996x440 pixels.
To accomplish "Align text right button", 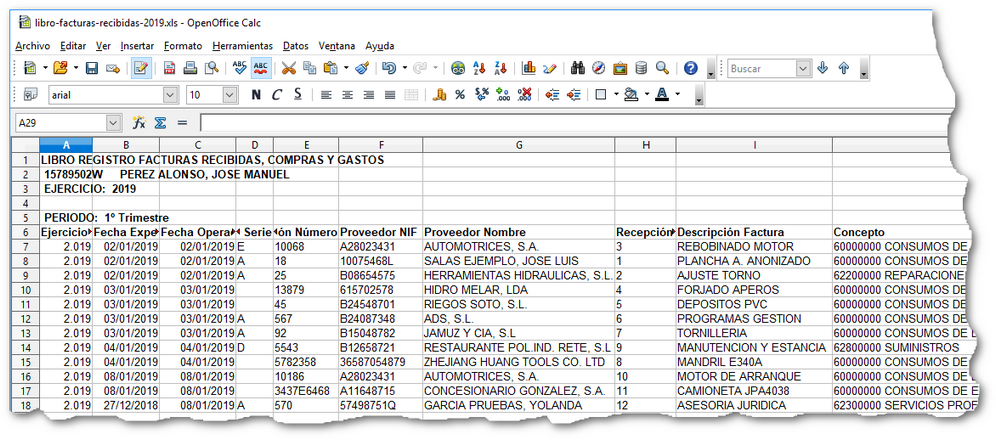I will tap(368, 95).
